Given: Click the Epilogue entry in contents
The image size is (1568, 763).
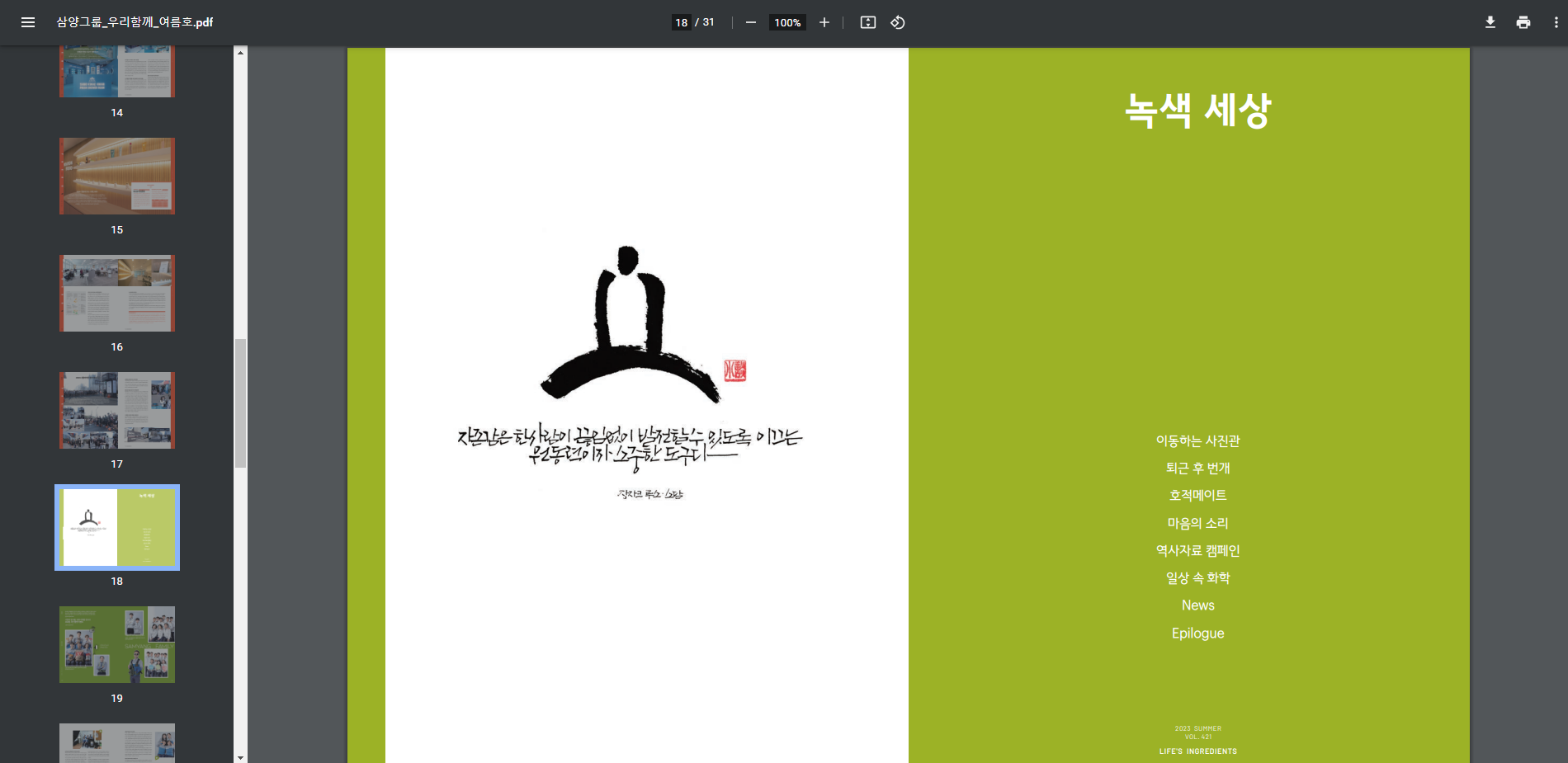Looking at the screenshot, I should coord(1197,633).
